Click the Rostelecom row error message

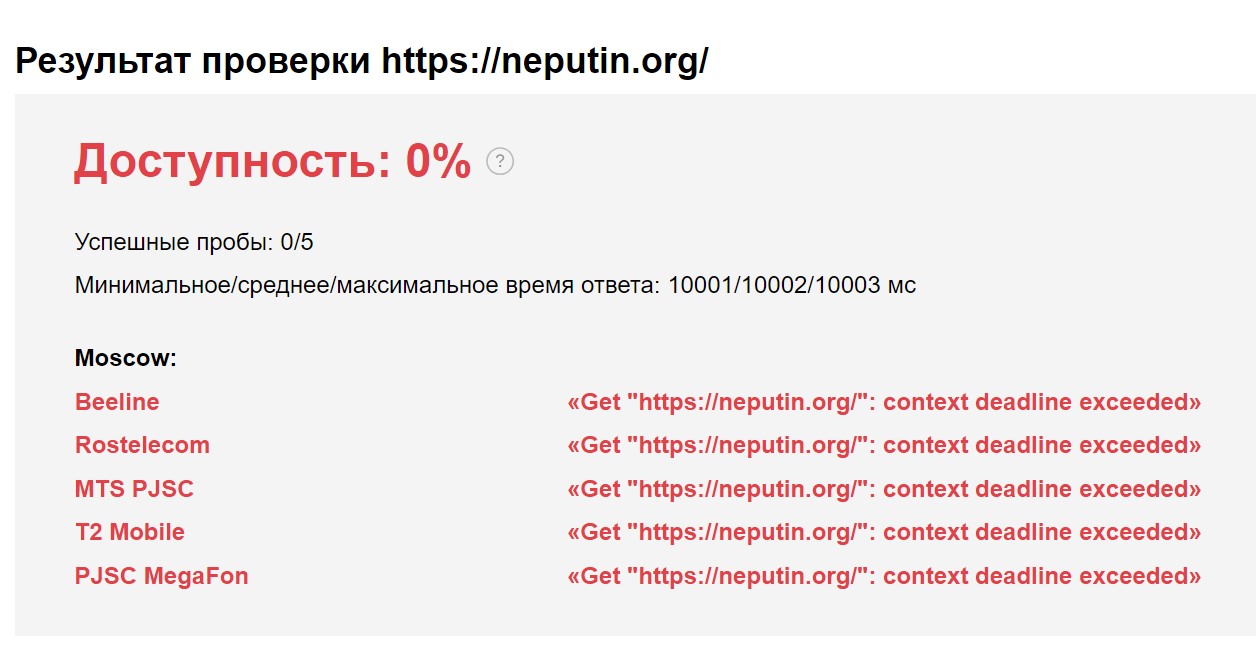884,445
